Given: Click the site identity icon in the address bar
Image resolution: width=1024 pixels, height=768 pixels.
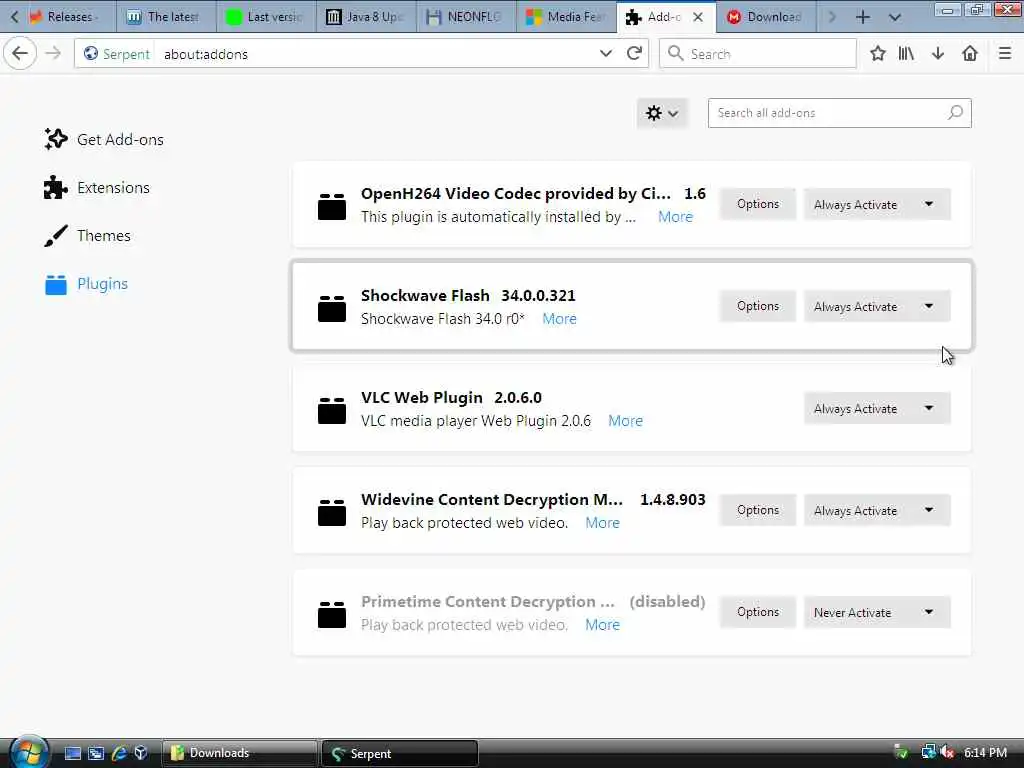Looking at the screenshot, I should 91,54.
